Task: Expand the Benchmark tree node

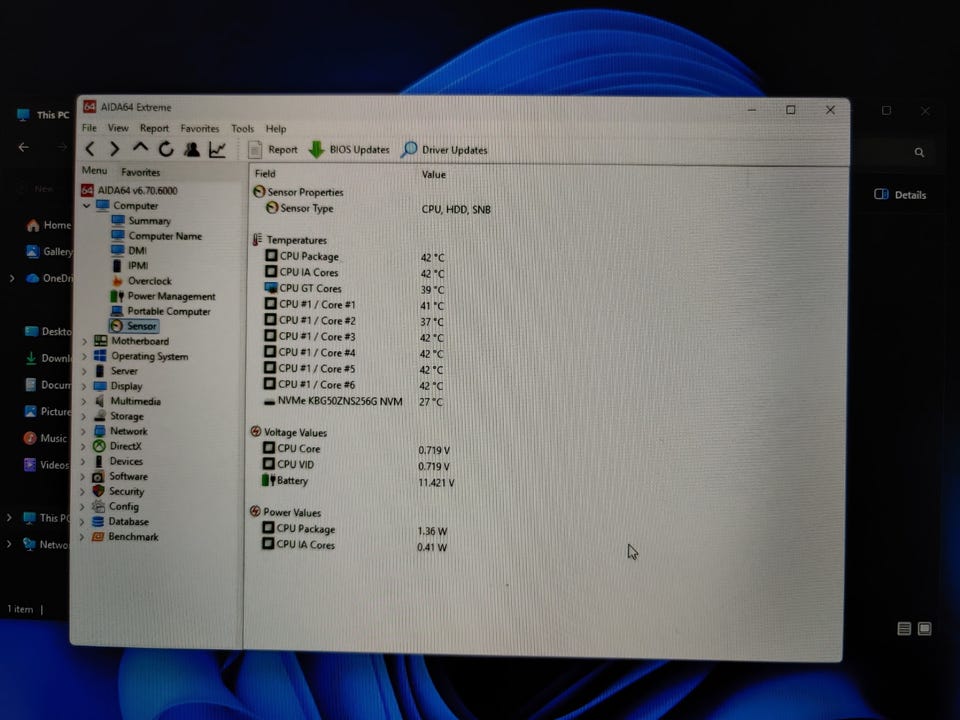Action: pyautogui.click(x=82, y=537)
